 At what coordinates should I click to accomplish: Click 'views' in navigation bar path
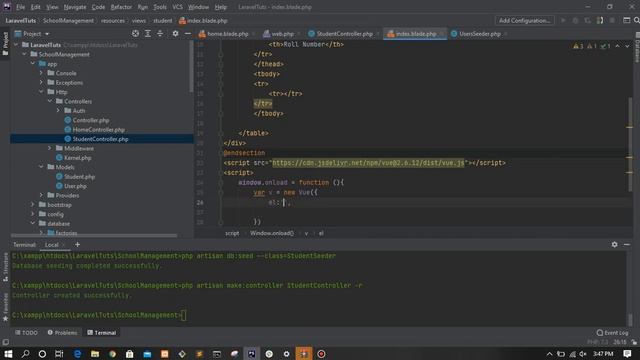[x=138, y=20]
